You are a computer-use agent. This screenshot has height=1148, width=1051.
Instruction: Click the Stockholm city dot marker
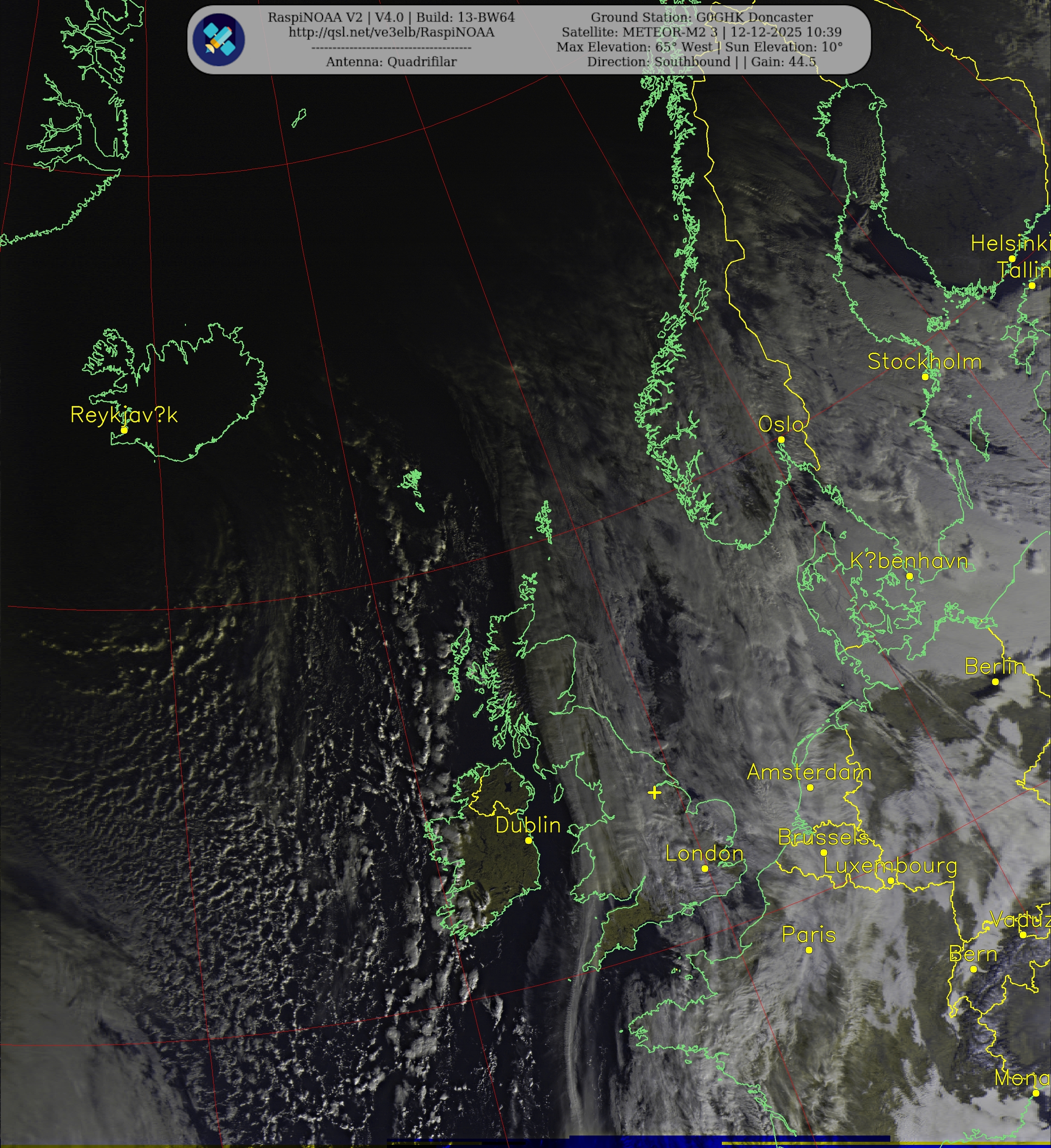[925, 376]
